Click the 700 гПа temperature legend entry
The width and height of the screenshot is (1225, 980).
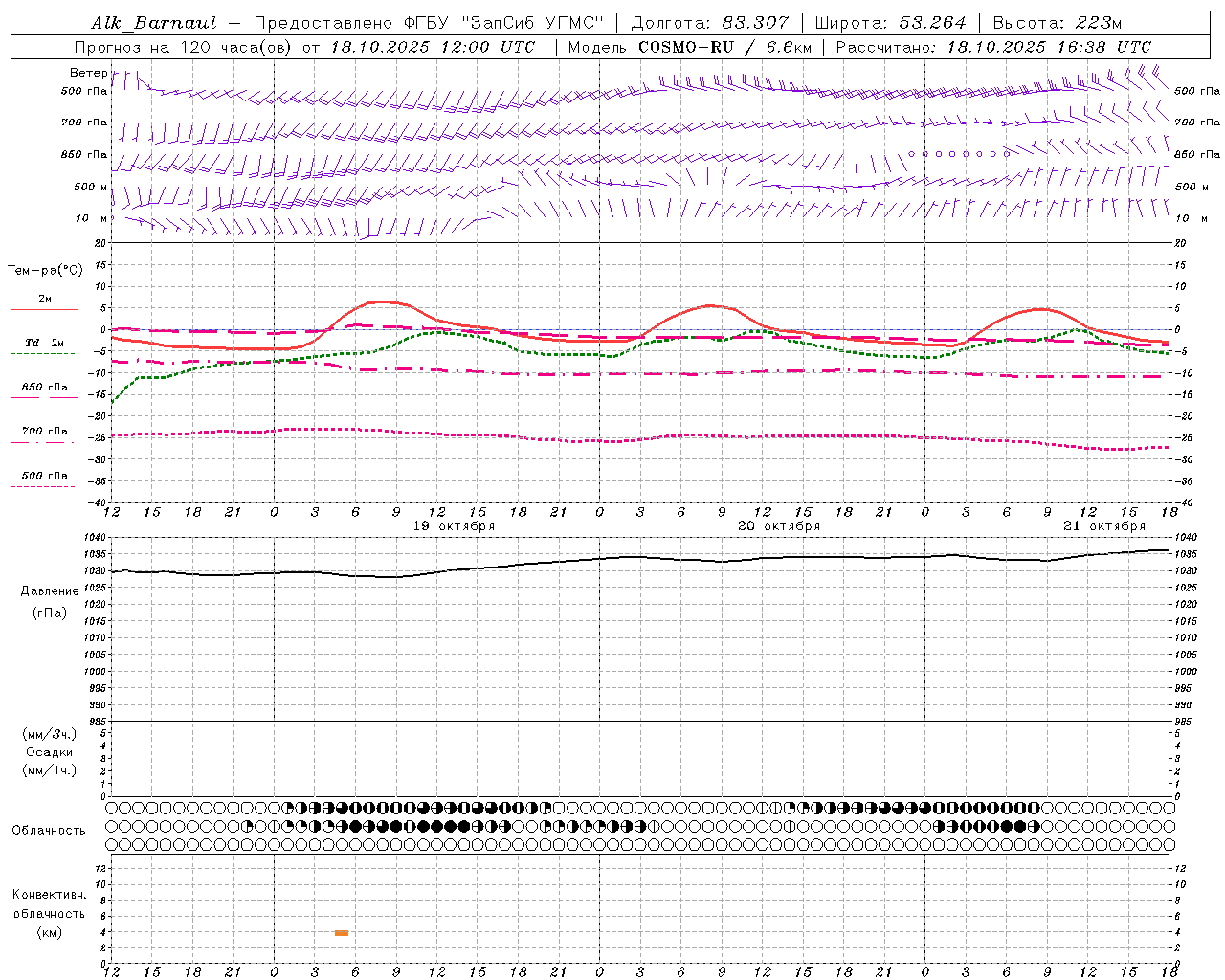[44, 434]
